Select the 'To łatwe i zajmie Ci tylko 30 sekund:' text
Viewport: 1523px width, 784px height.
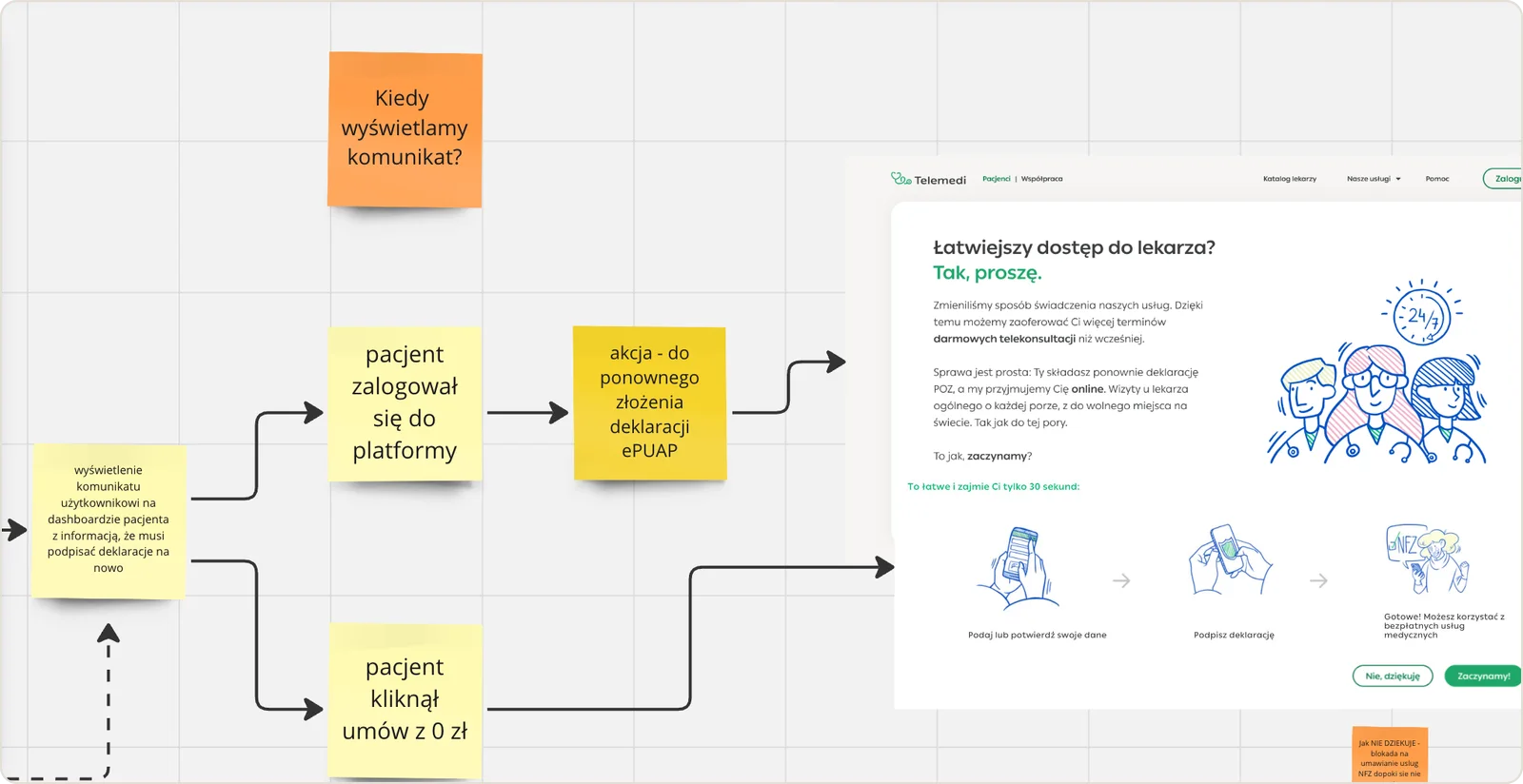coord(993,486)
